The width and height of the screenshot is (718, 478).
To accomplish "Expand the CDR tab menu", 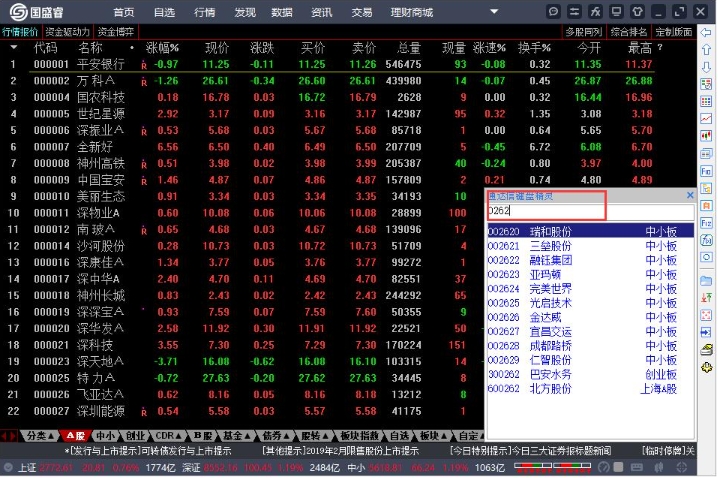I will pos(168,435).
